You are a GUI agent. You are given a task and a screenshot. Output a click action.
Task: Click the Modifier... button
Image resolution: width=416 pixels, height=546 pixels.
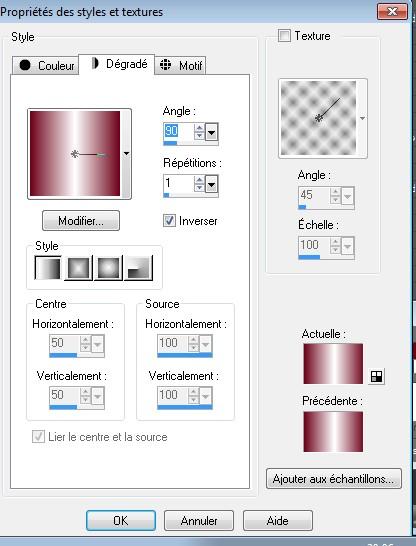click(81, 220)
